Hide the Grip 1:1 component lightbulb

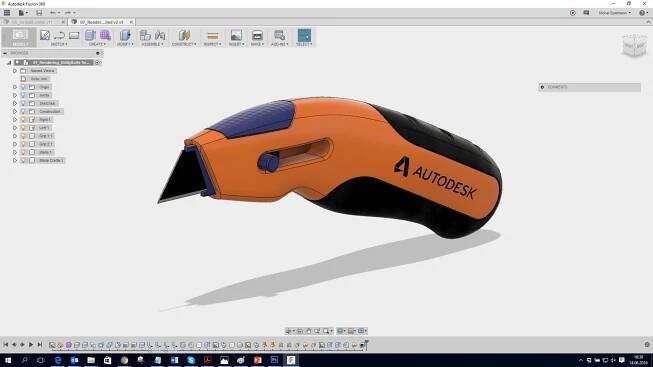point(23,136)
